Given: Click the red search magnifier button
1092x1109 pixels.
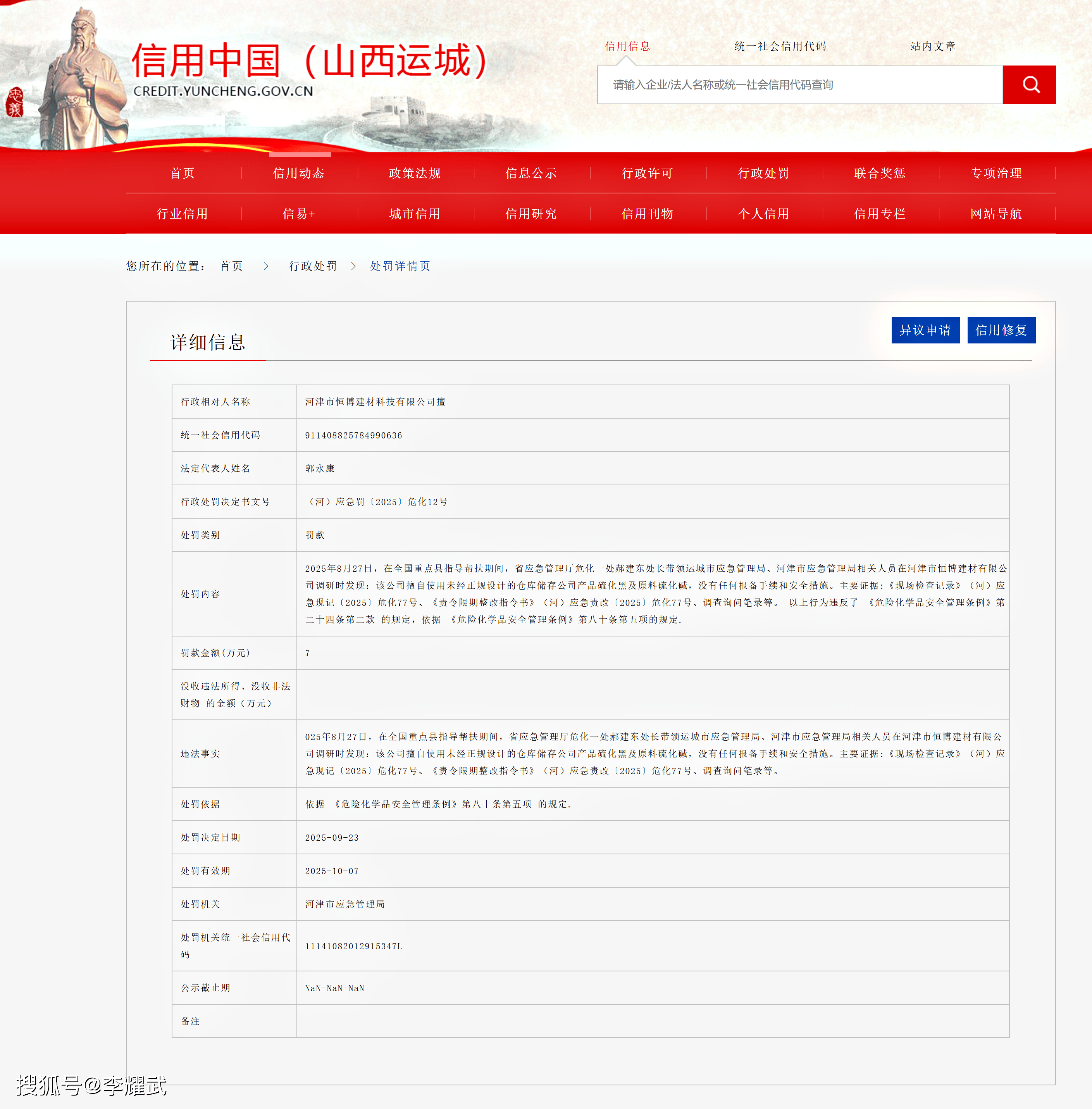Looking at the screenshot, I should coord(1029,85).
